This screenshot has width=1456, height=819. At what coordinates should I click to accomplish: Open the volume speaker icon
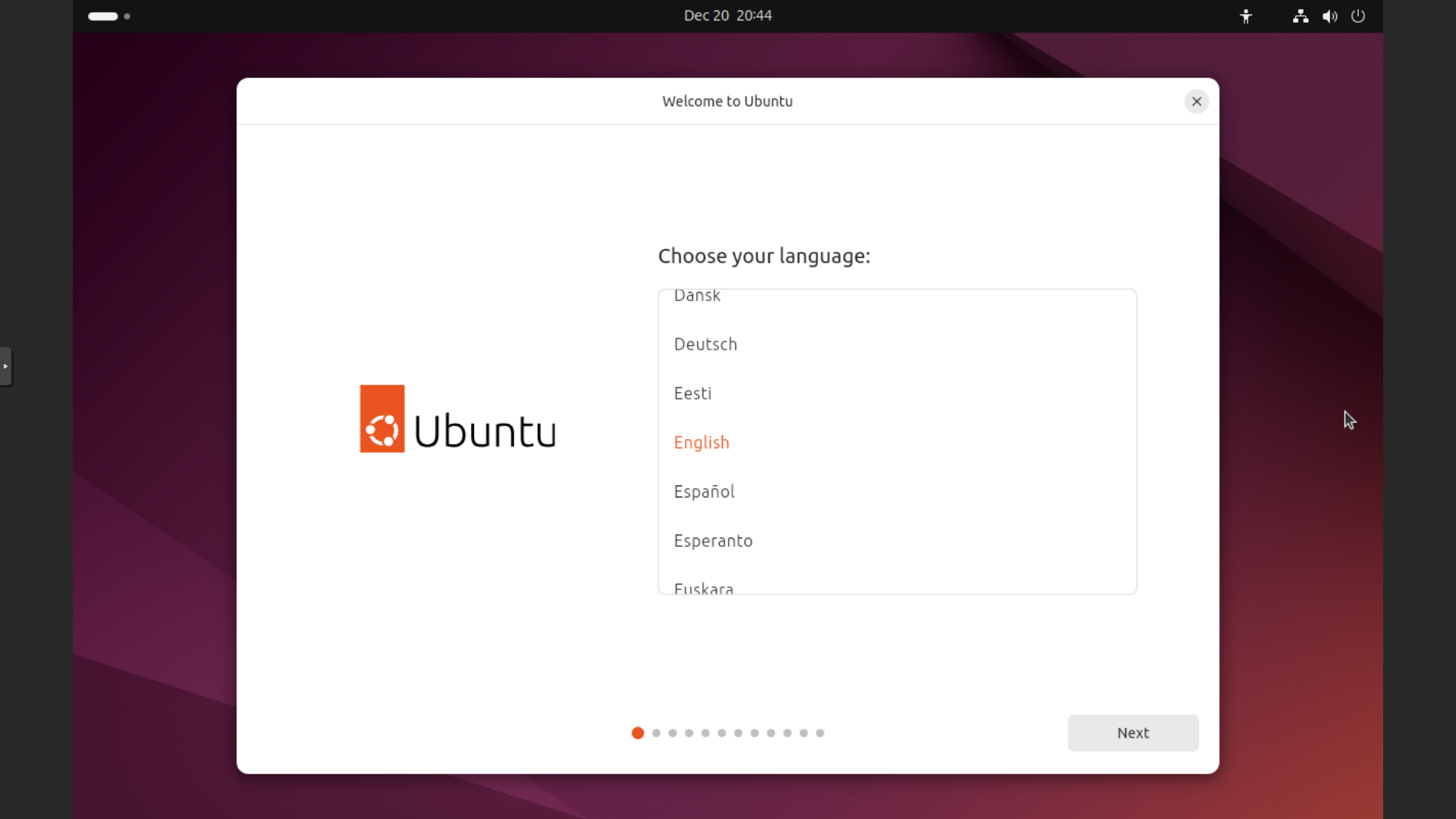(1329, 16)
